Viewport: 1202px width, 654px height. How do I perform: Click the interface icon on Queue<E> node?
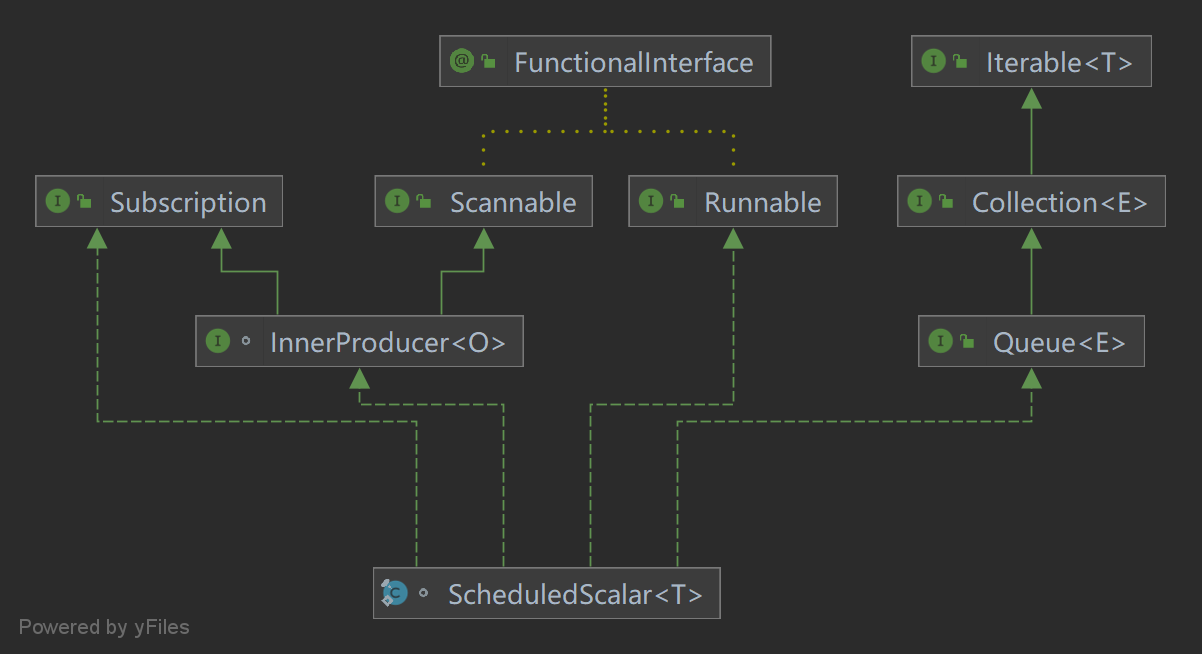pyautogui.click(x=940, y=342)
